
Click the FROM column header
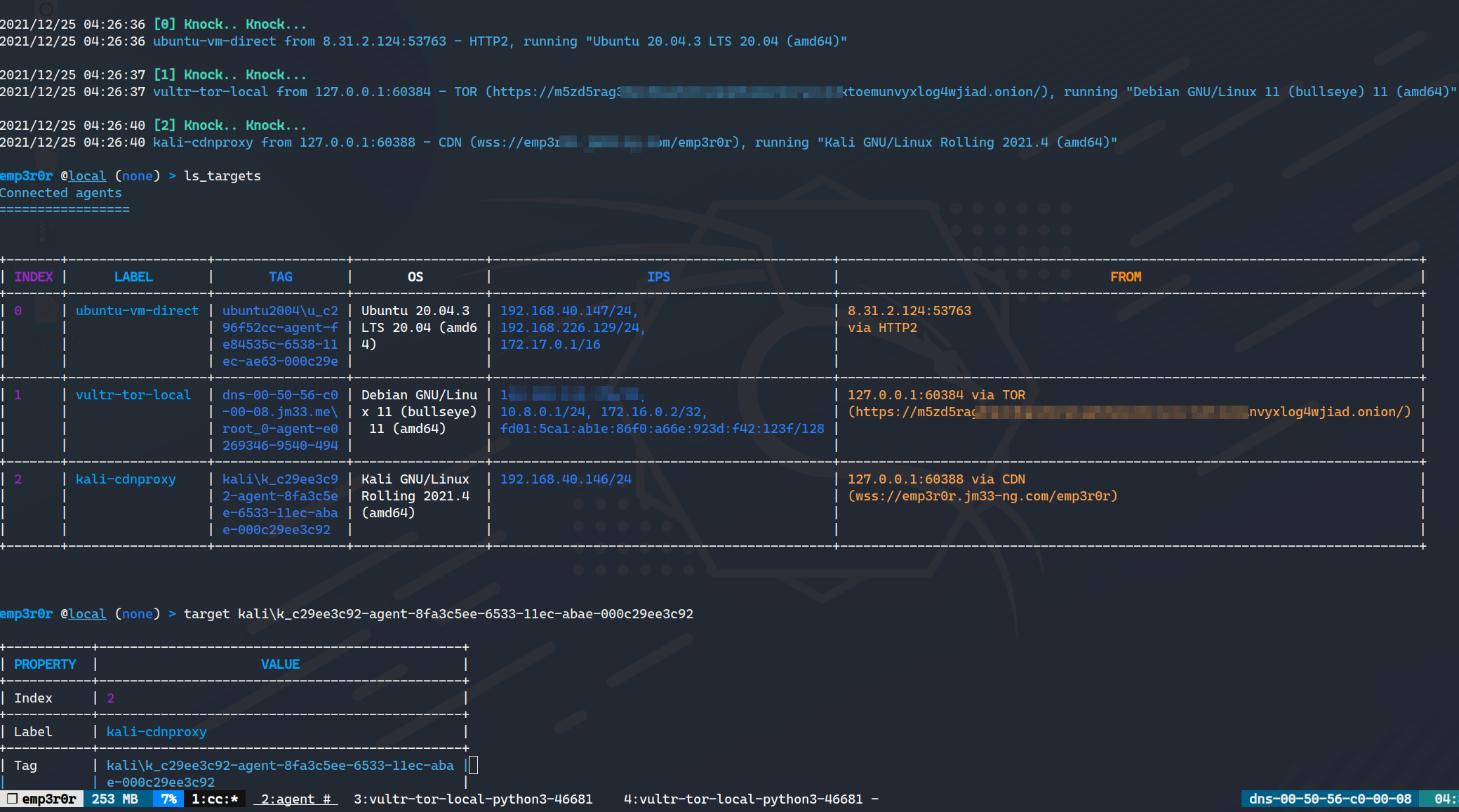coord(1125,277)
